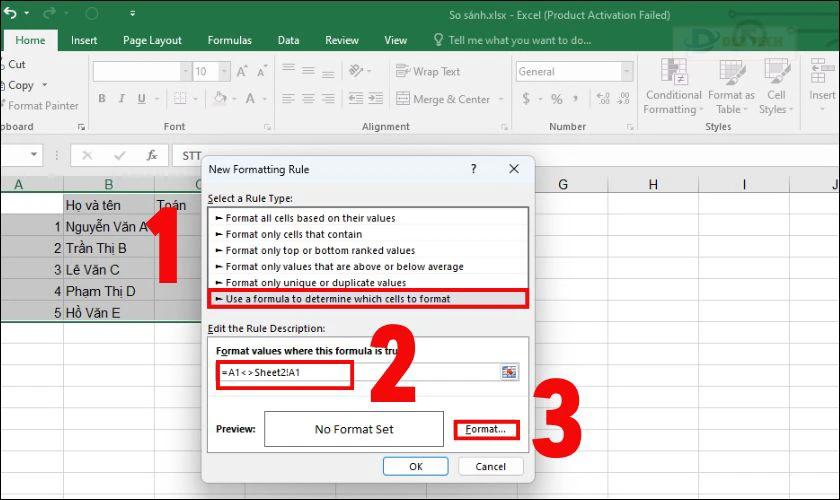Apply Accounting Number Format dollar sign

[x=526, y=99]
